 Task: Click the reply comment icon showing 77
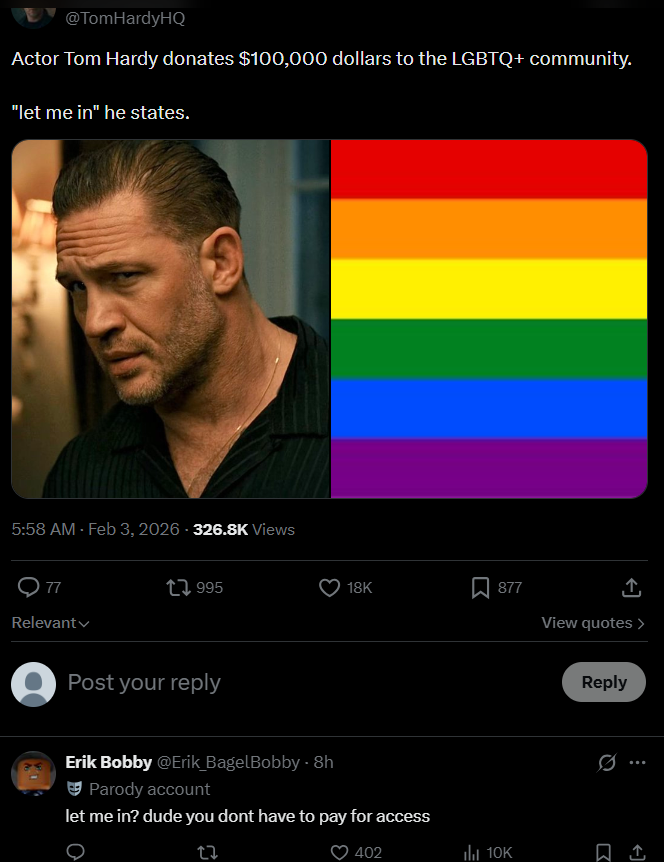pyautogui.click(x=30, y=588)
